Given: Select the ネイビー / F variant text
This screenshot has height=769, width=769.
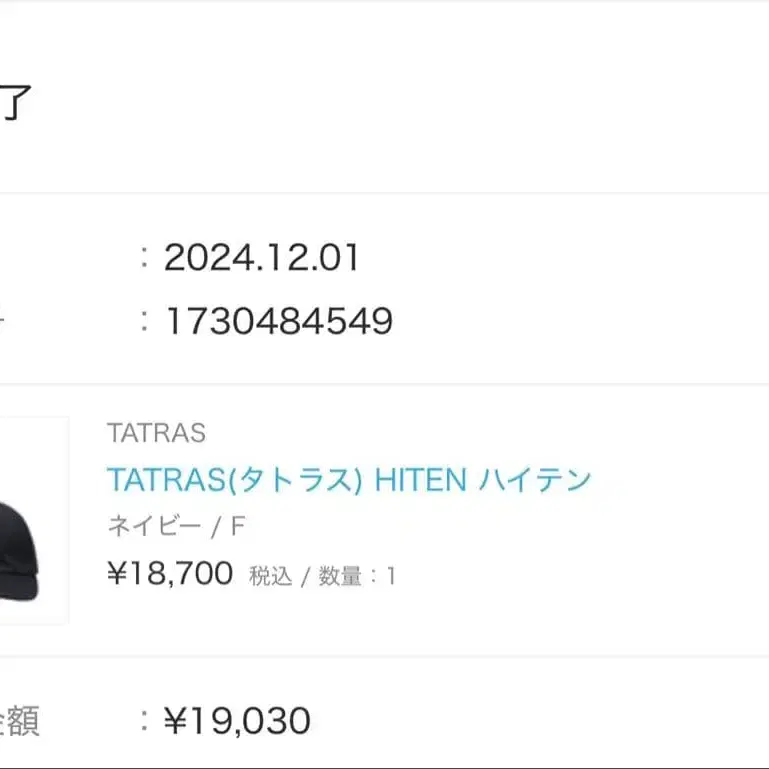Looking at the screenshot, I should coord(175,526).
